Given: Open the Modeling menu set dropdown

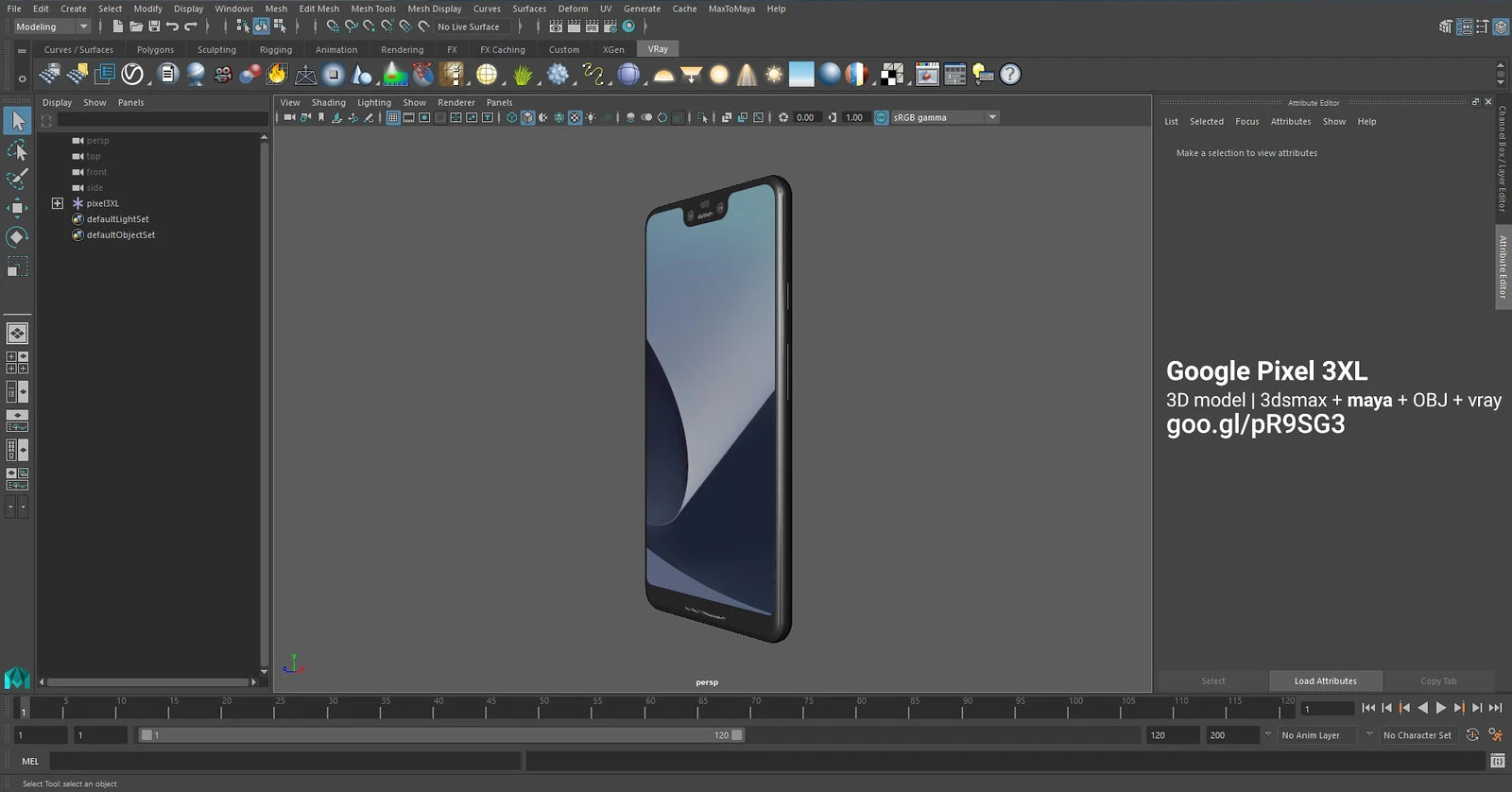Looking at the screenshot, I should tap(52, 26).
